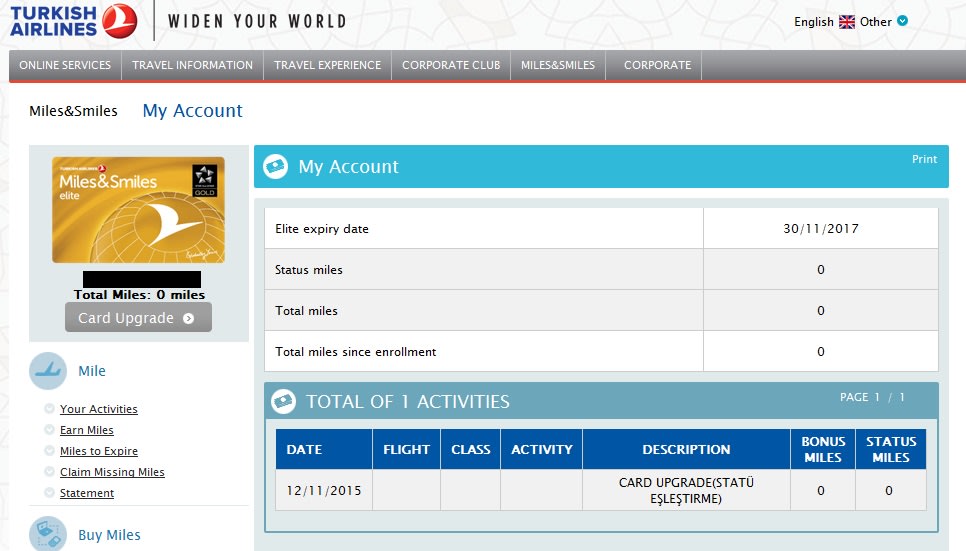The width and height of the screenshot is (966, 551).
Task: Click the Miles&Smiles elite gold card image
Action: coord(139,210)
